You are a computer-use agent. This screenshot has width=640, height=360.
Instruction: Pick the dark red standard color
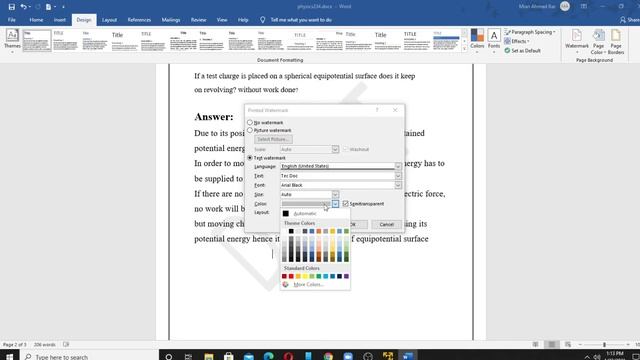[284, 276]
